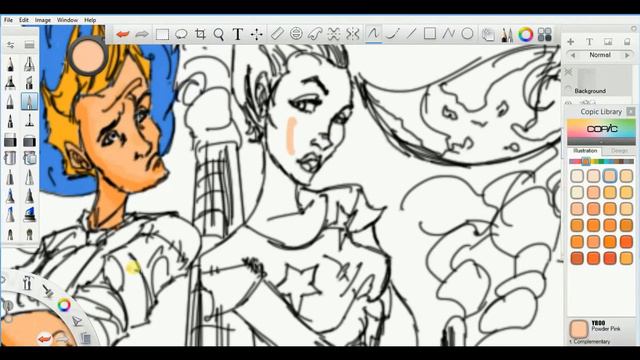
Task: Select the highlighted marker brush in palette
Action: tap(29, 101)
